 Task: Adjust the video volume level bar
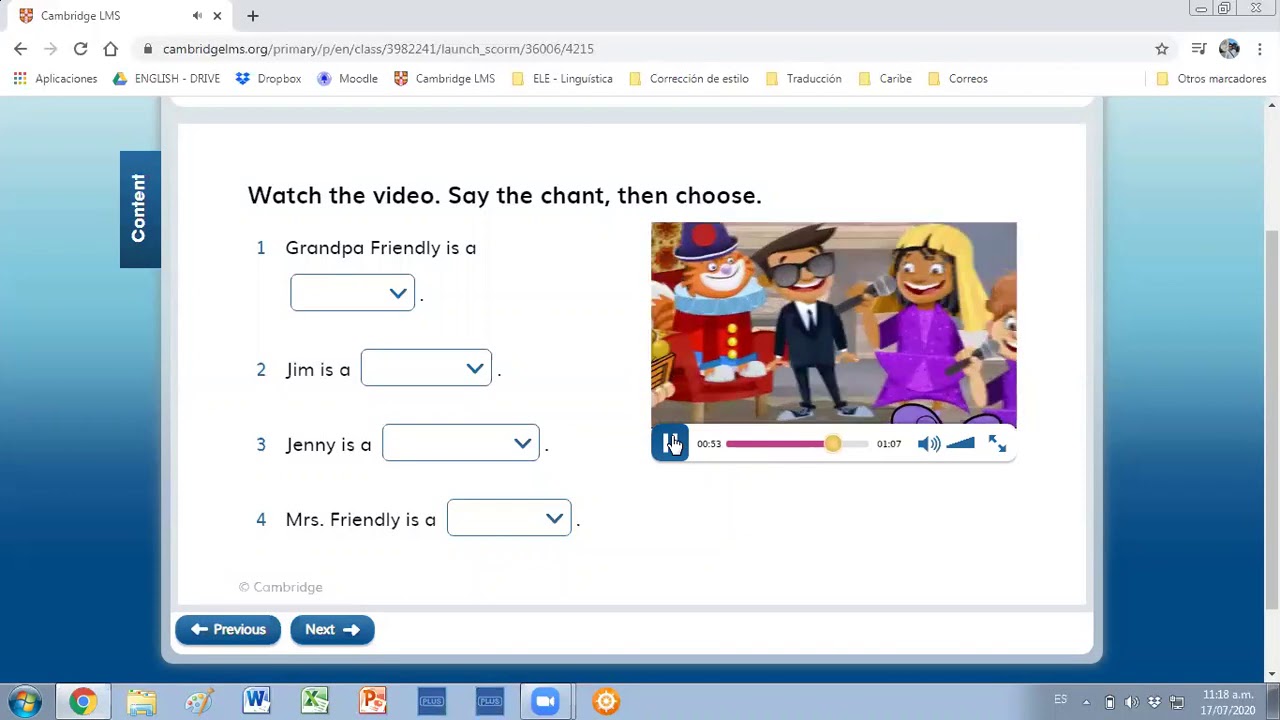pyautogui.click(x=960, y=444)
